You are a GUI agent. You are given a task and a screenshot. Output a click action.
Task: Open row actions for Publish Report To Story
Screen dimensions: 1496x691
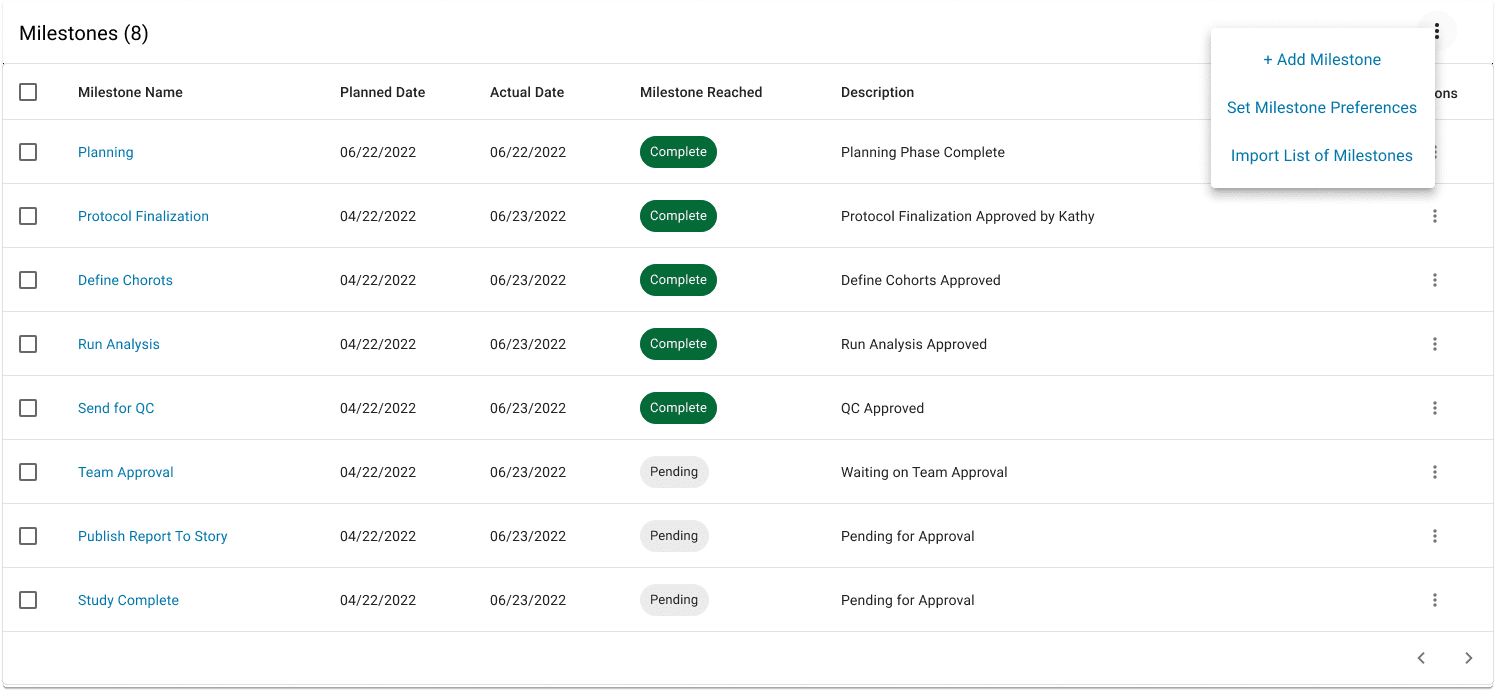pyautogui.click(x=1435, y=536)
